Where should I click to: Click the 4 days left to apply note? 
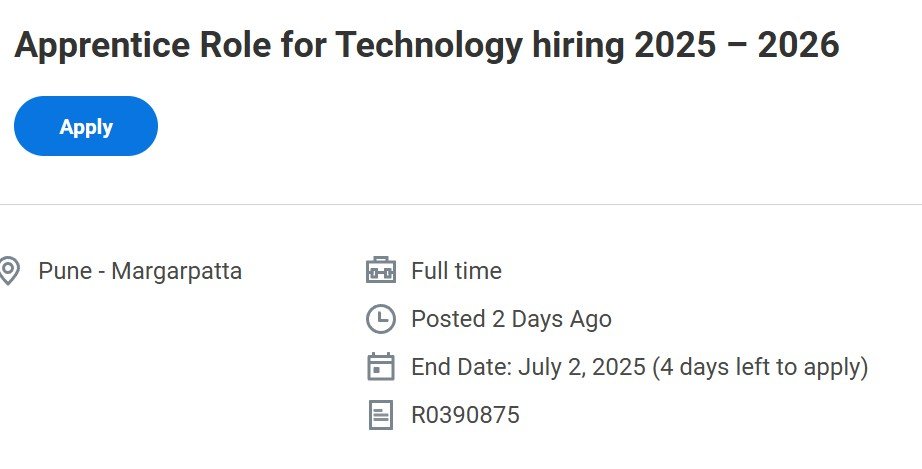point(760,367)
